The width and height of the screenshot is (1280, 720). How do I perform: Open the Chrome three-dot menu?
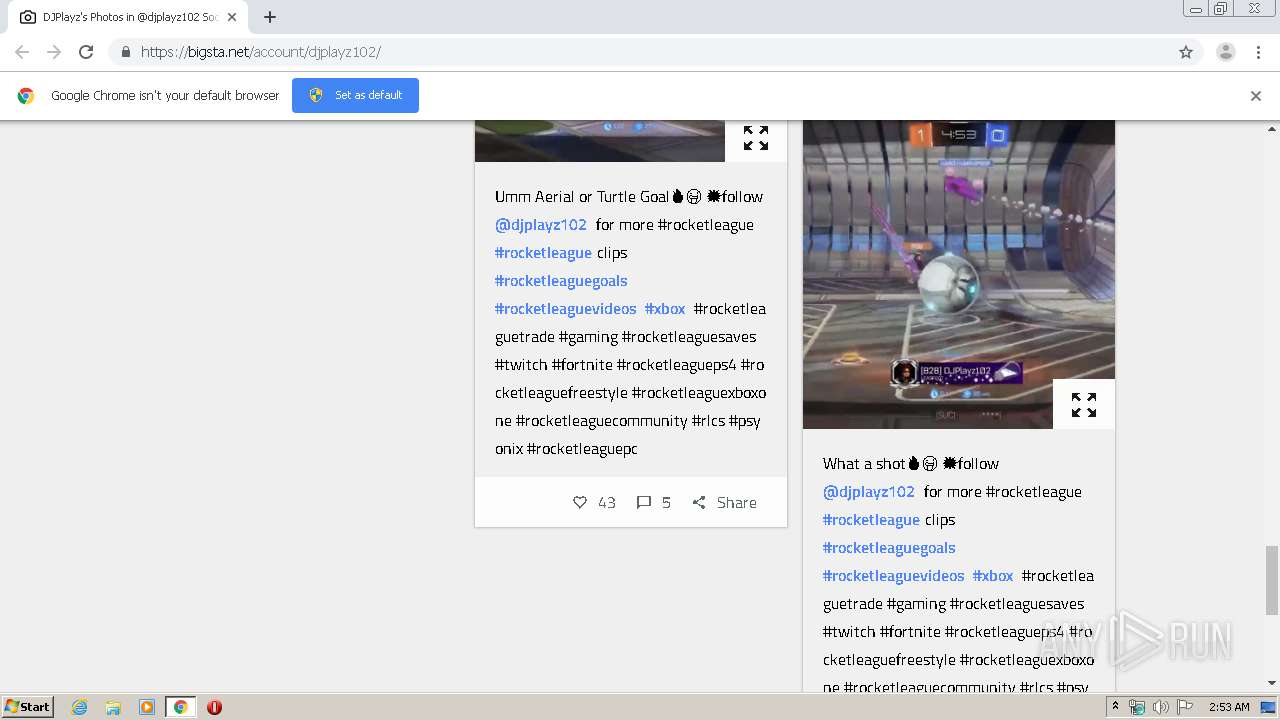tap(1258, 52)
